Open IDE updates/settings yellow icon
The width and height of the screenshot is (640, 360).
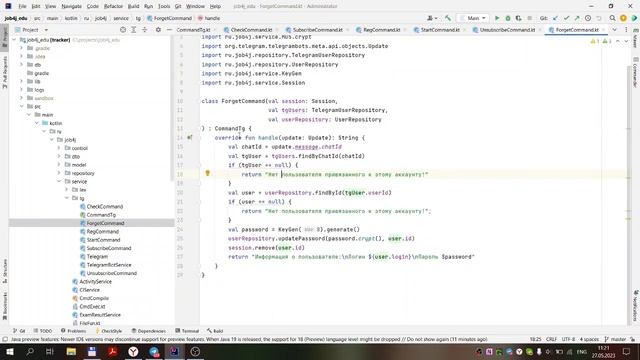coord(623,18)
